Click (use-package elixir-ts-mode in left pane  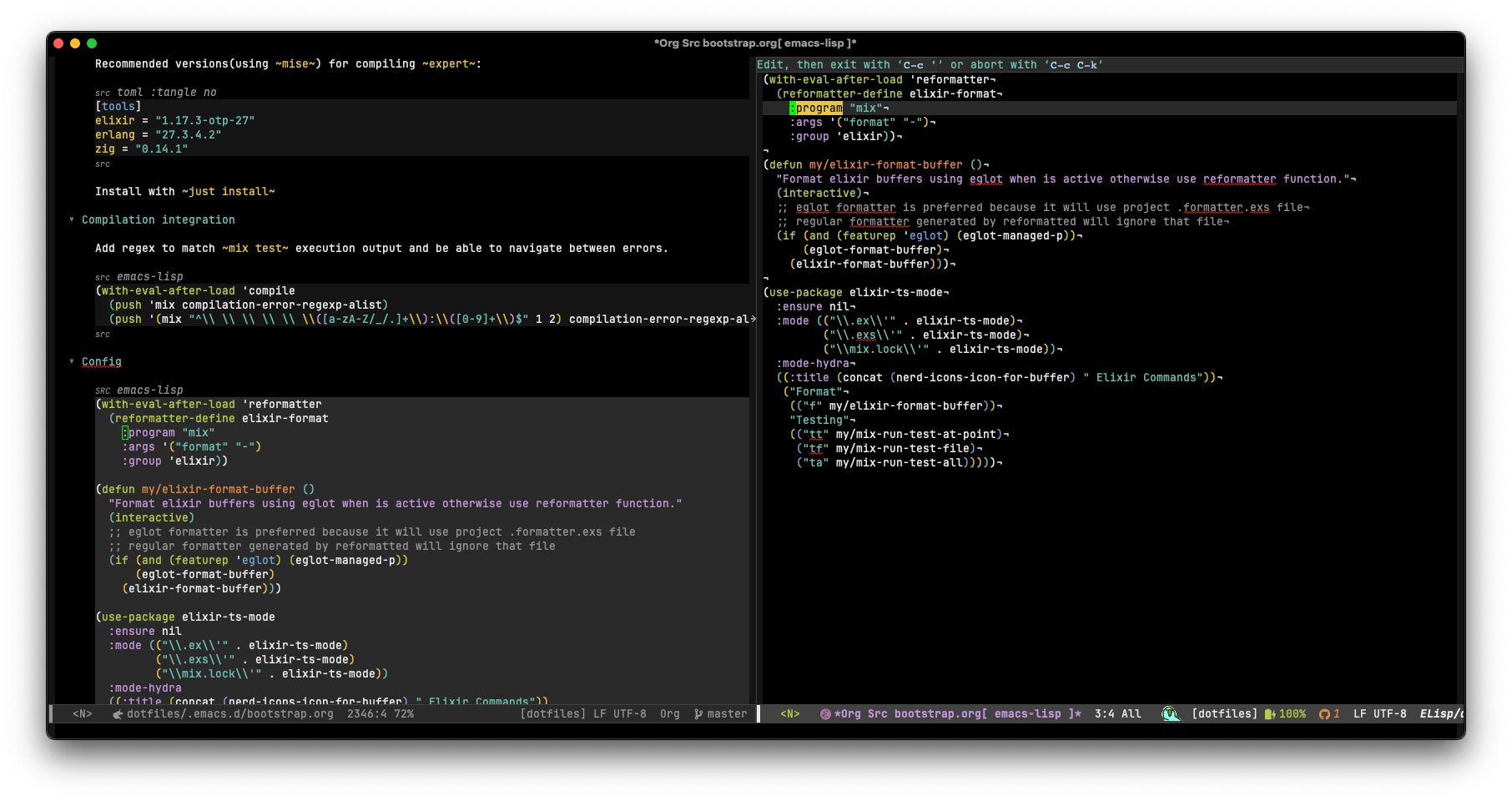185,617
